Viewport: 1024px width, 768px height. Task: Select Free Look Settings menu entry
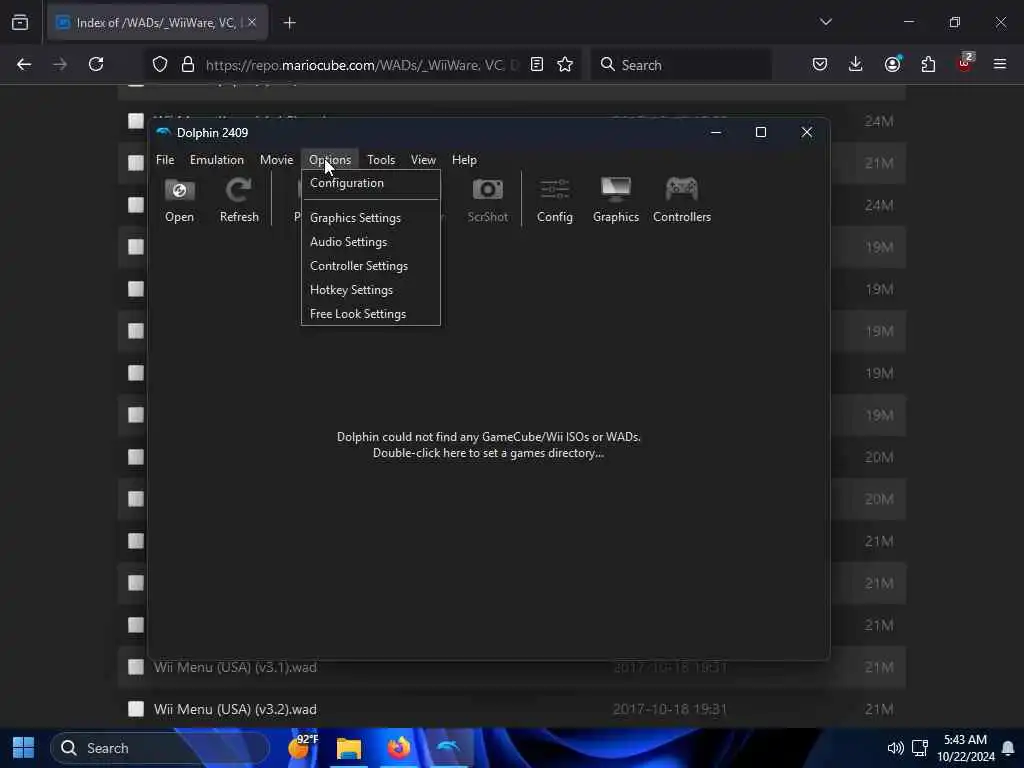(370, 314)
